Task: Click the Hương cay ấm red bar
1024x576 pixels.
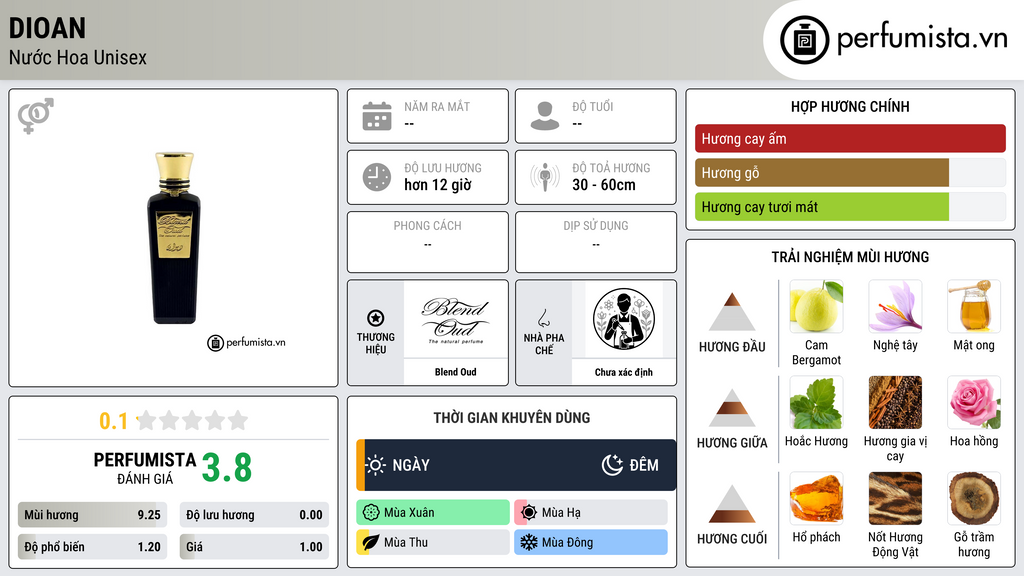Action: [x=850, y=138]
